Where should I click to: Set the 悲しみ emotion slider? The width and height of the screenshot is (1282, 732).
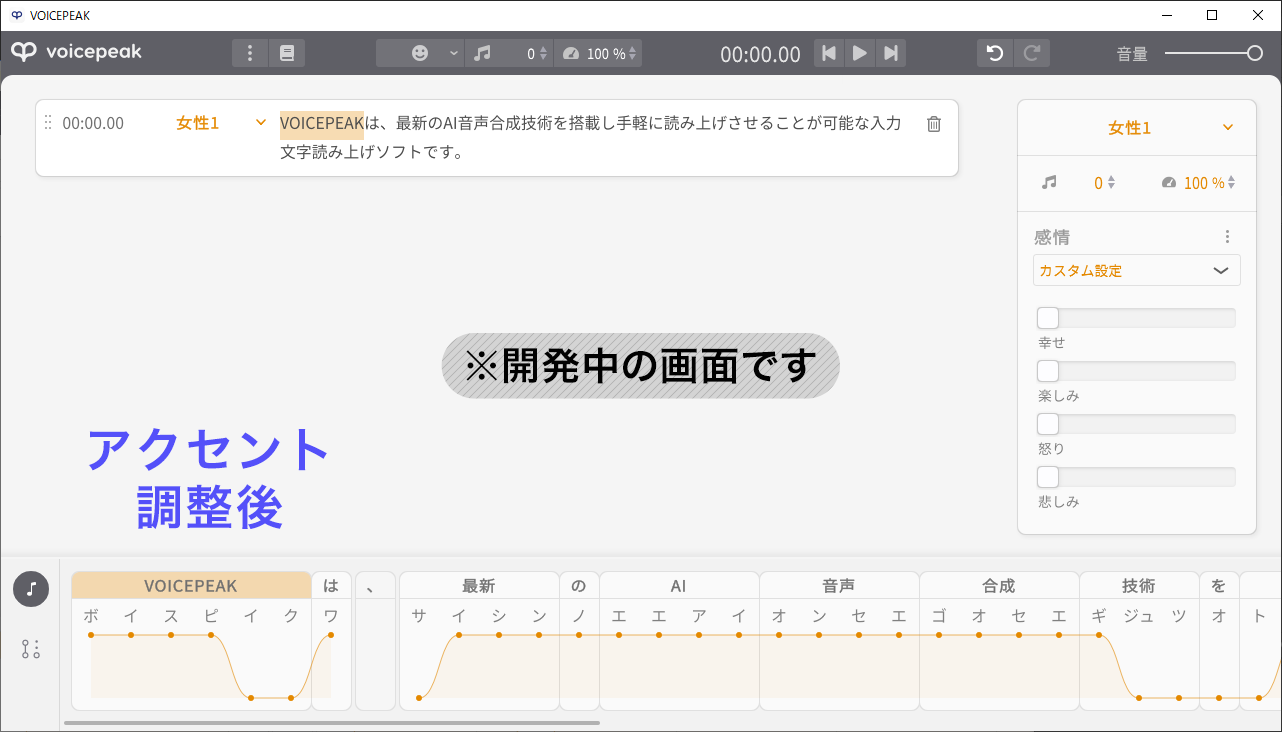point(1137,477)
